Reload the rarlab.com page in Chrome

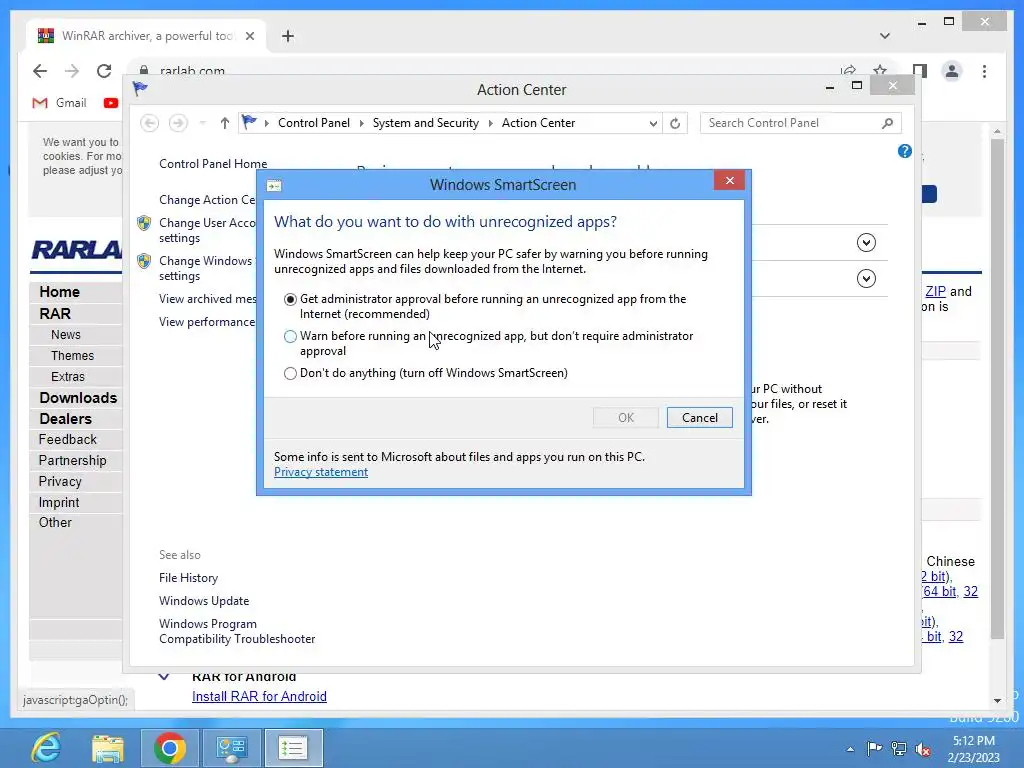pyautogui.click(x=104, y=71)
